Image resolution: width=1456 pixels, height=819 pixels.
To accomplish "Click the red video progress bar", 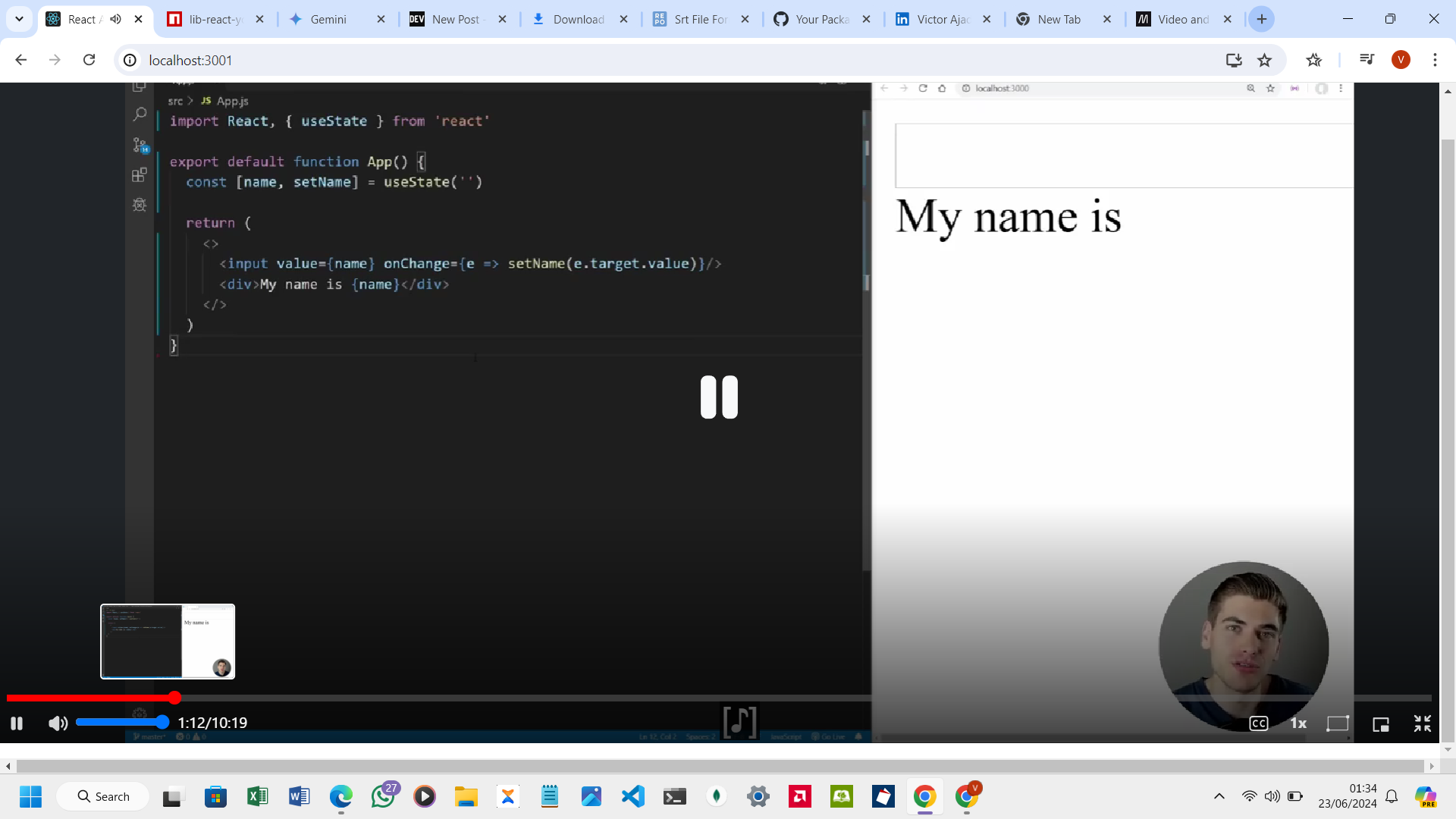I will pos(91,698).
